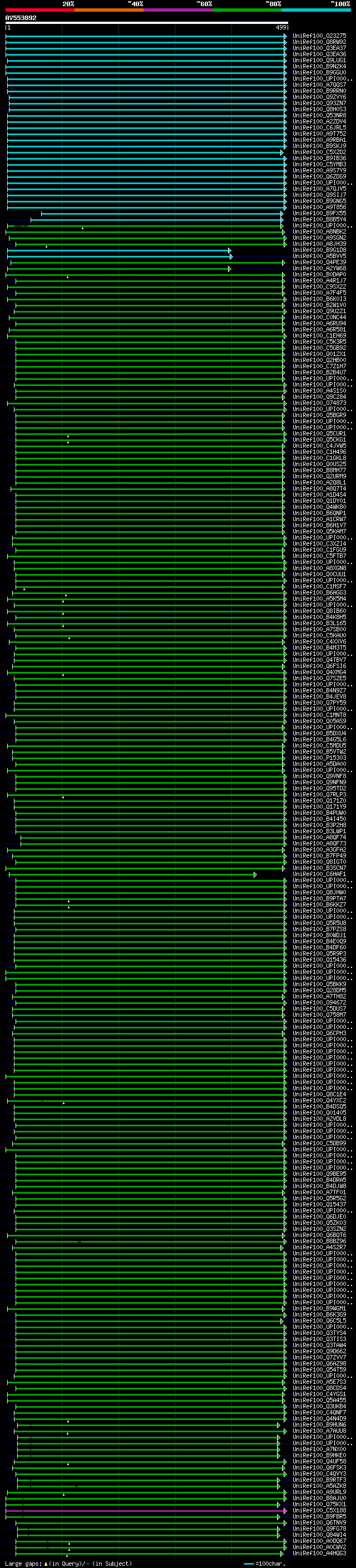Pick hit UniRef100_A9T752
The image size is (356, 1568).
[319, 133]
